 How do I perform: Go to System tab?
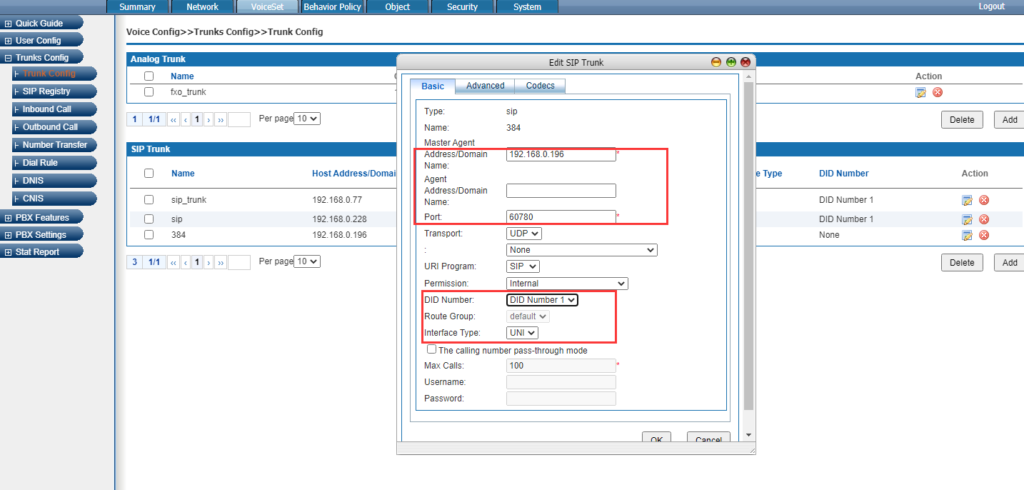[527, 7]
